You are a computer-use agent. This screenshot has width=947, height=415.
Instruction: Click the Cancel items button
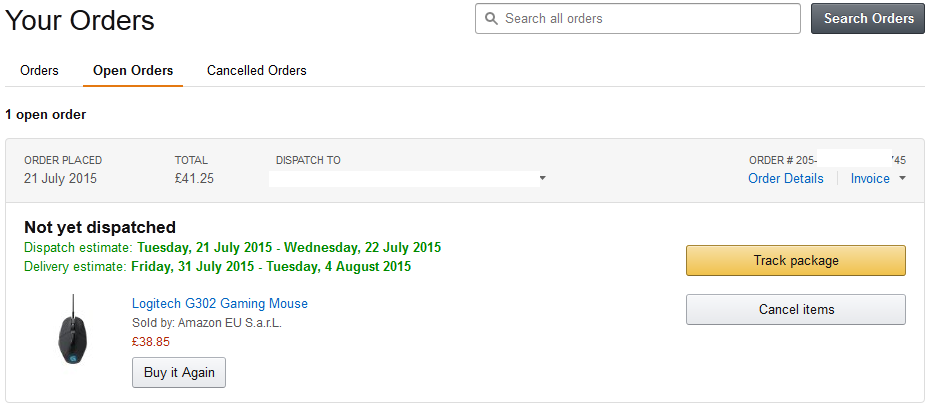pyautogui.click(x=795, y=310)
